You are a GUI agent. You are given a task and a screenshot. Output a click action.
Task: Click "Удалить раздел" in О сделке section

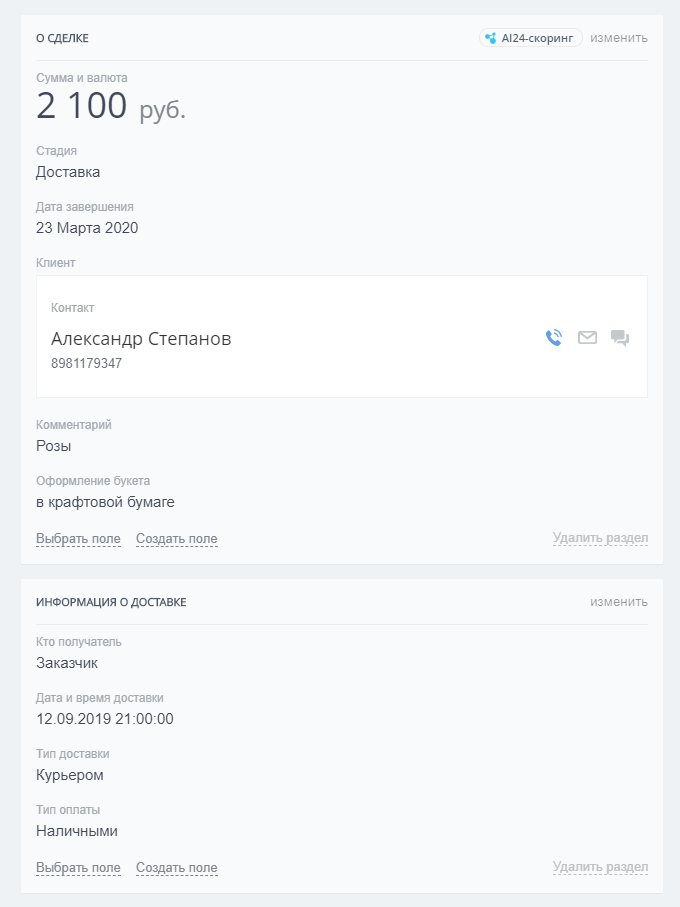(600, 538)
